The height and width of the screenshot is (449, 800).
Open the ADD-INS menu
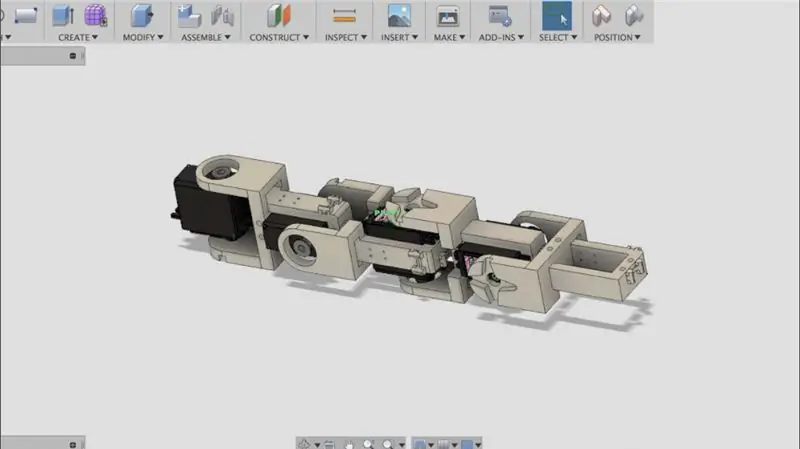coord(501,37)
